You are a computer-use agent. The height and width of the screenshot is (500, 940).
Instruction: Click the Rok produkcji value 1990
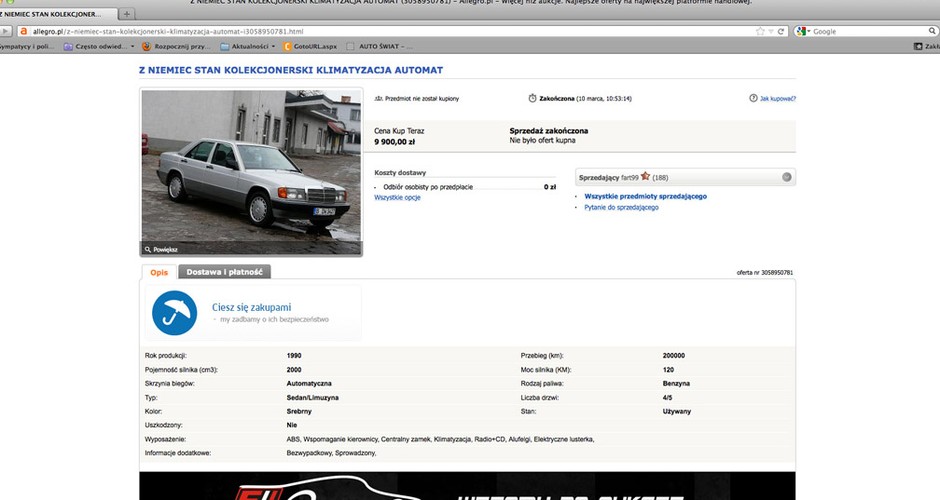pyautogui.click(x=294, y=356)
